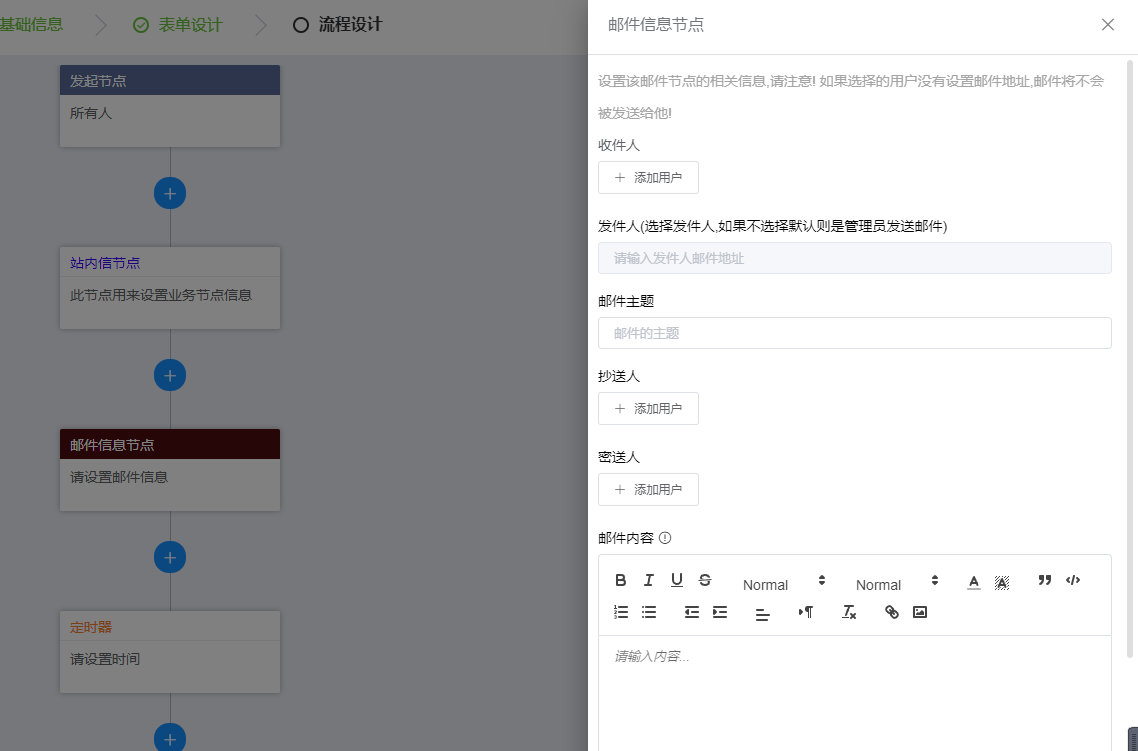Toggle strikethrough formatting in the mail editor
1138x751 pixels.
coord(705,580)
